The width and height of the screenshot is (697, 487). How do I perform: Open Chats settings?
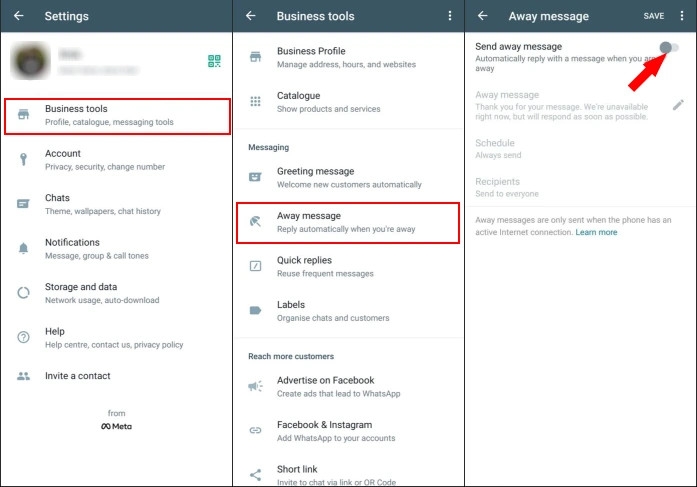click(116, 204)
